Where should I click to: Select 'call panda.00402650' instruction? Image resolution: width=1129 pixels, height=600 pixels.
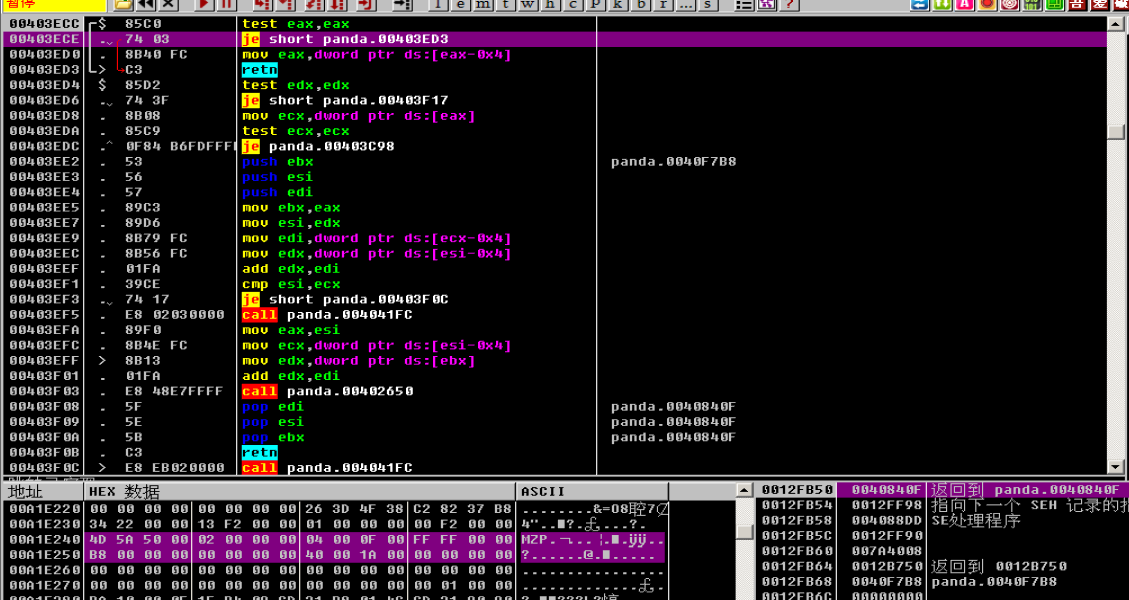[x=327, y=391]
